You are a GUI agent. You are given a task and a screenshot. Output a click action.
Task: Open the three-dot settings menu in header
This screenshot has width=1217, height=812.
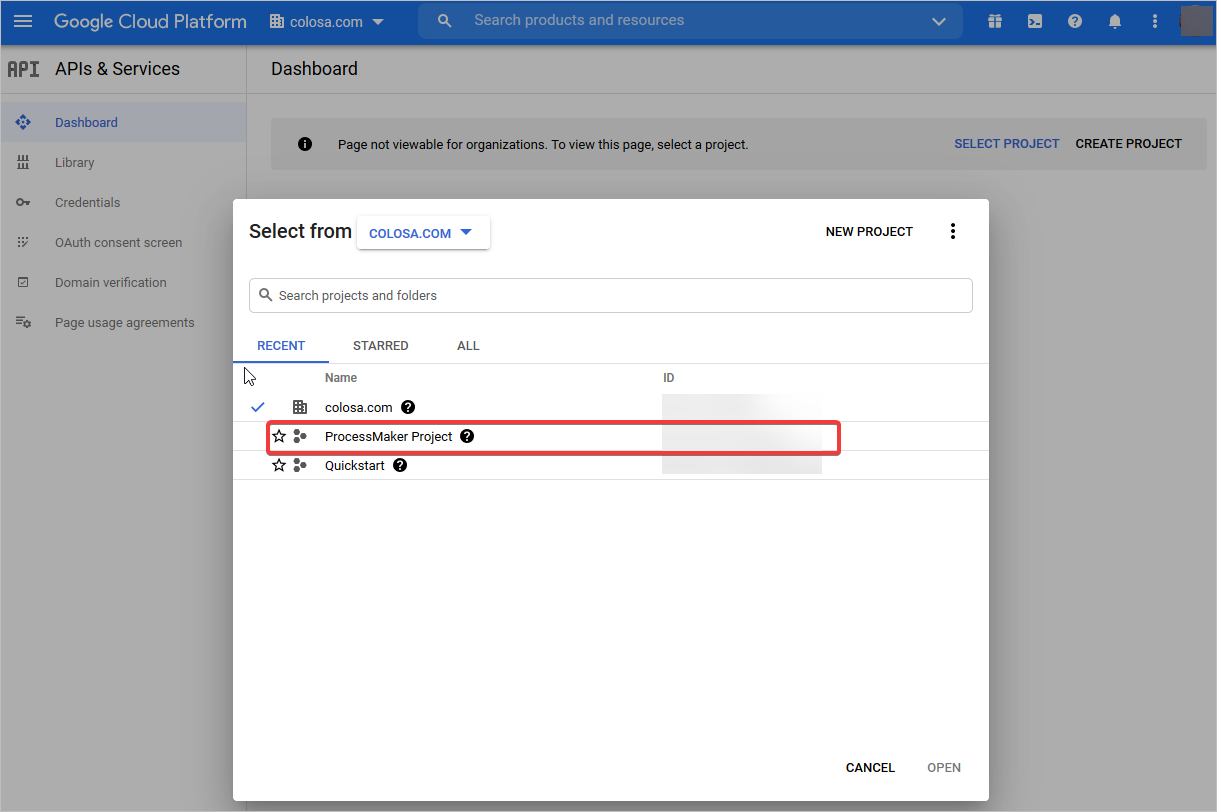click(1155, 21)
